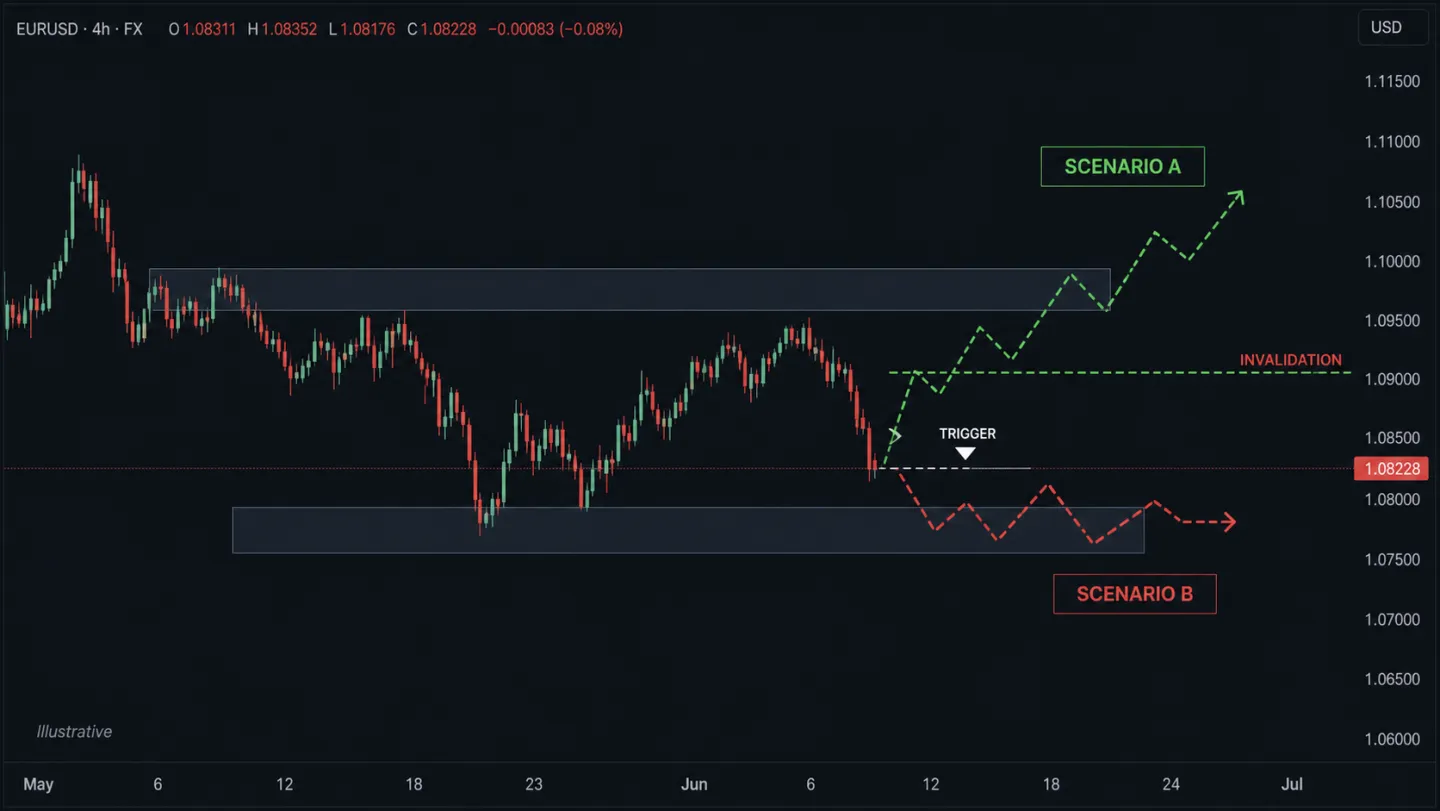Click the −0.00083 (−0.08%) change readout

tap(556, 30)
